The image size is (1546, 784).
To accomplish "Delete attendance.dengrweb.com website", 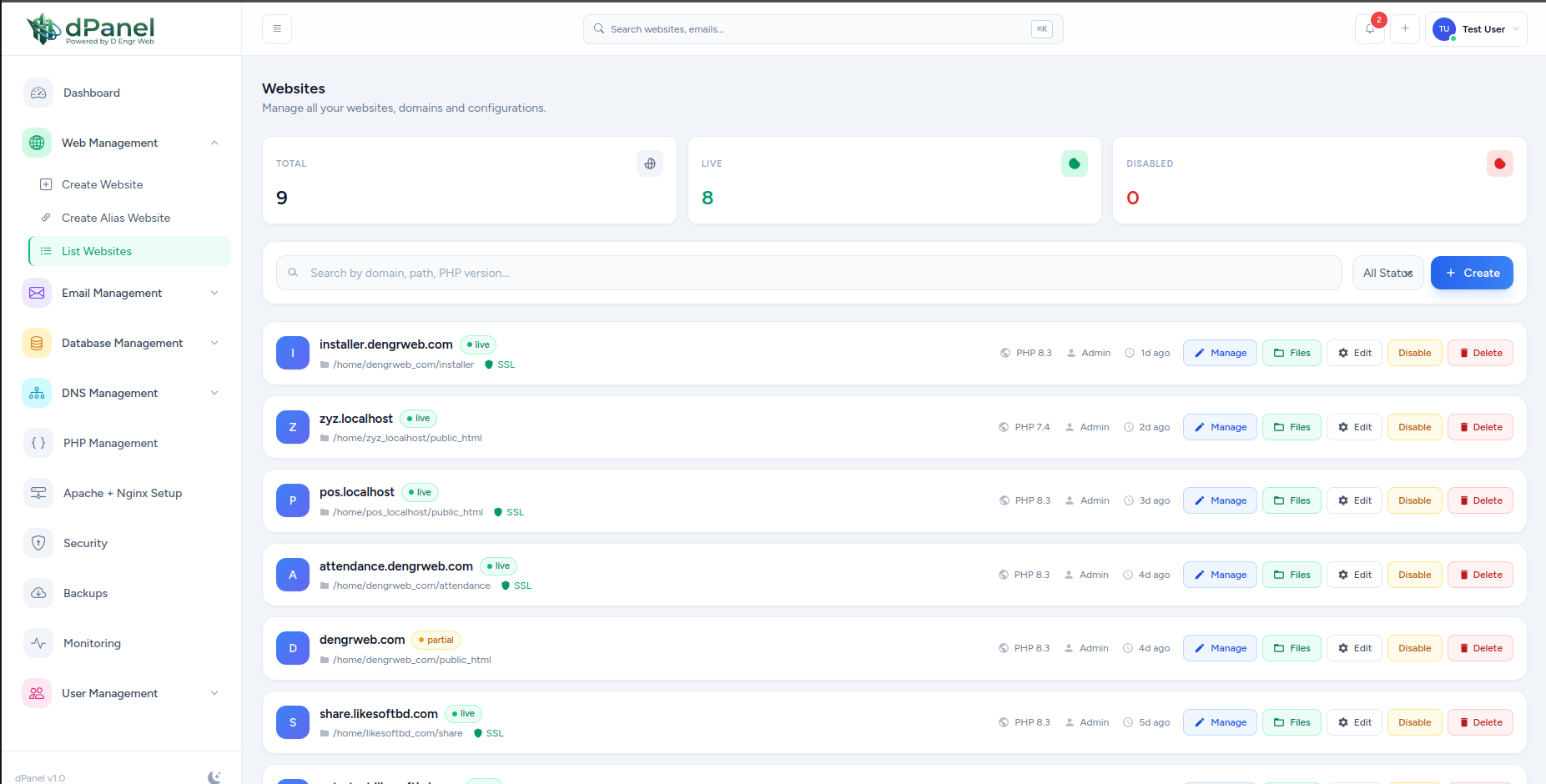I will click(1480, 575).
